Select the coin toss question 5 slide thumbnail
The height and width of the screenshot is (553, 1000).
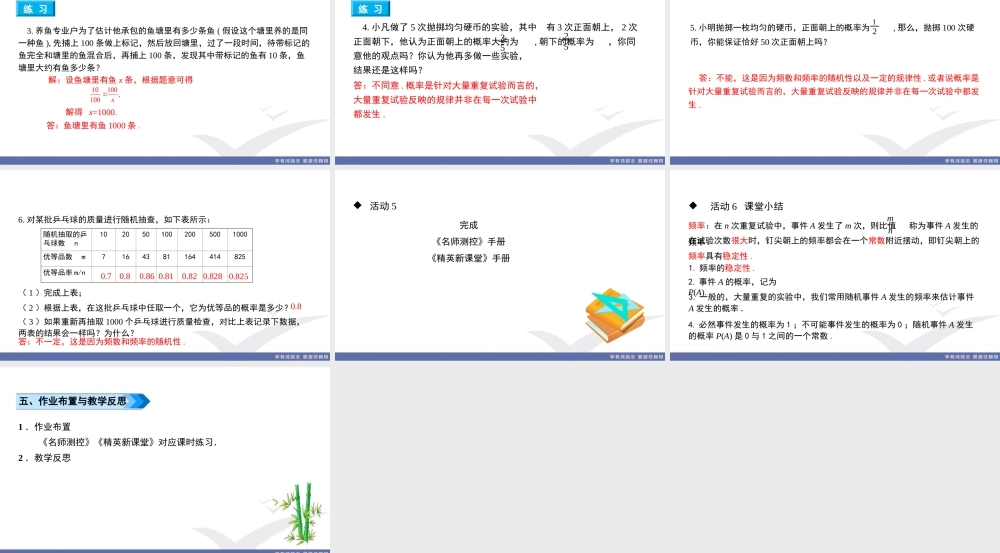(x=835, y=82)
